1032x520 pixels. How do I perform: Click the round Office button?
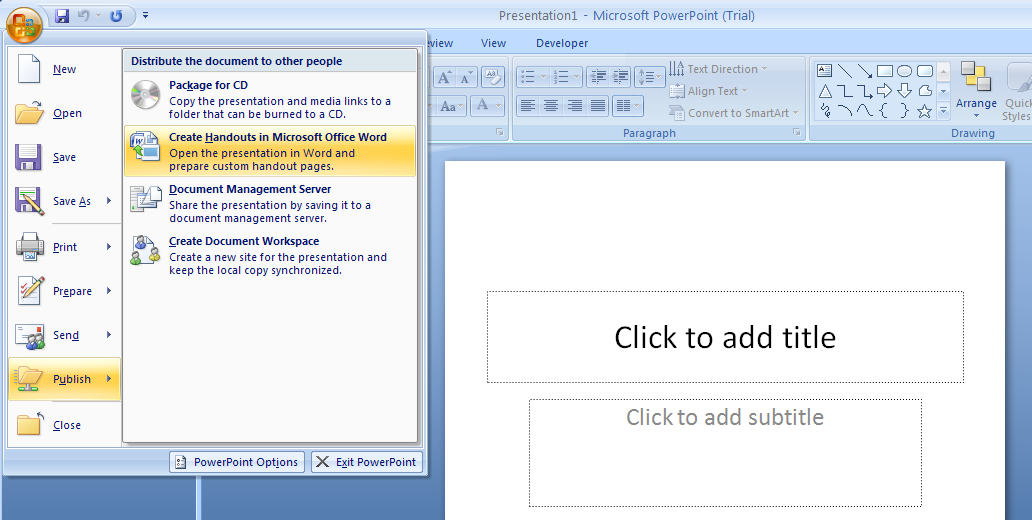coord(24,25)
